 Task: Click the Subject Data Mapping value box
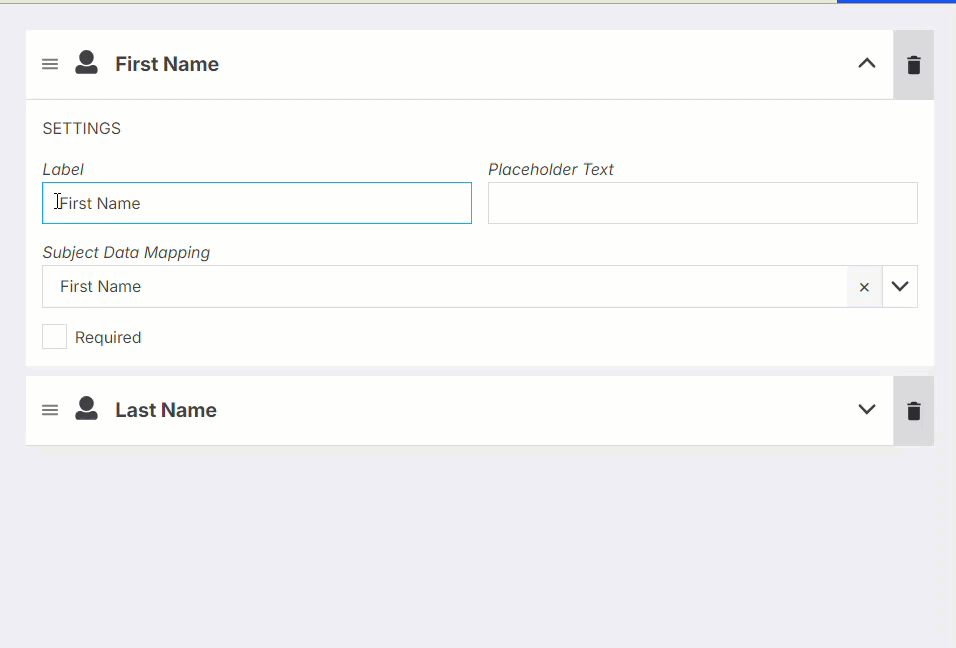[x=444, y=287]
